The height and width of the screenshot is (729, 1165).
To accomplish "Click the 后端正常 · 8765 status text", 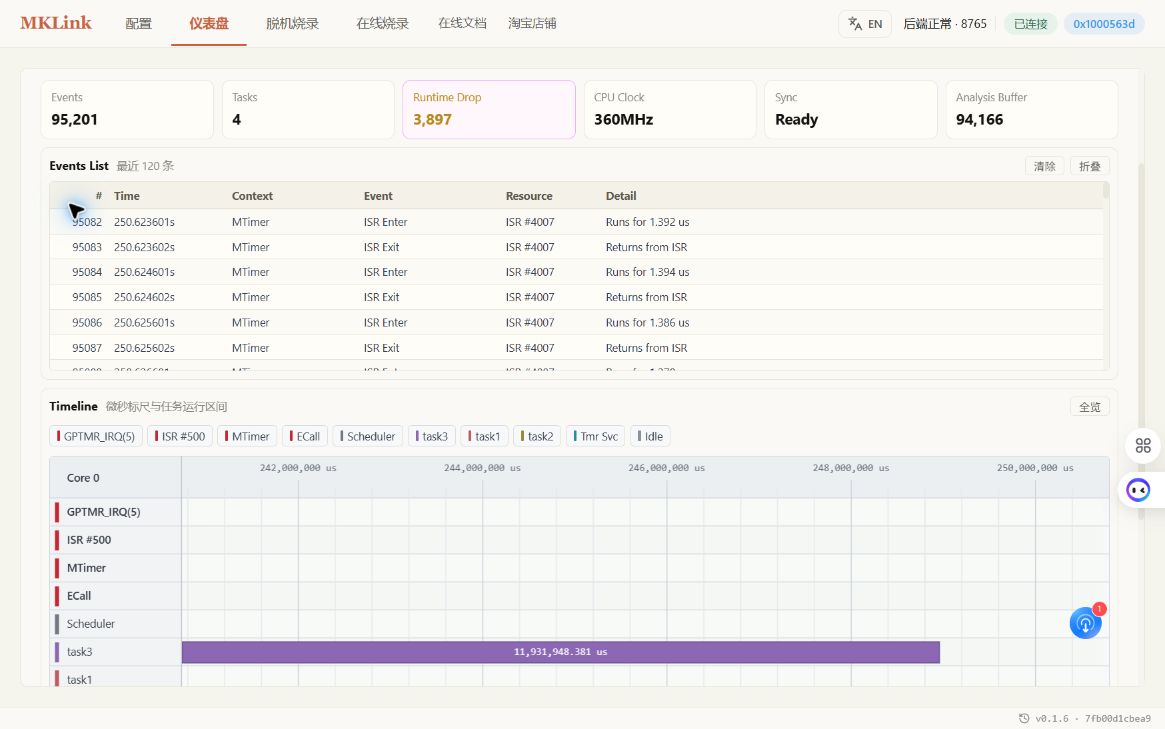I will (x=945, y=24).
